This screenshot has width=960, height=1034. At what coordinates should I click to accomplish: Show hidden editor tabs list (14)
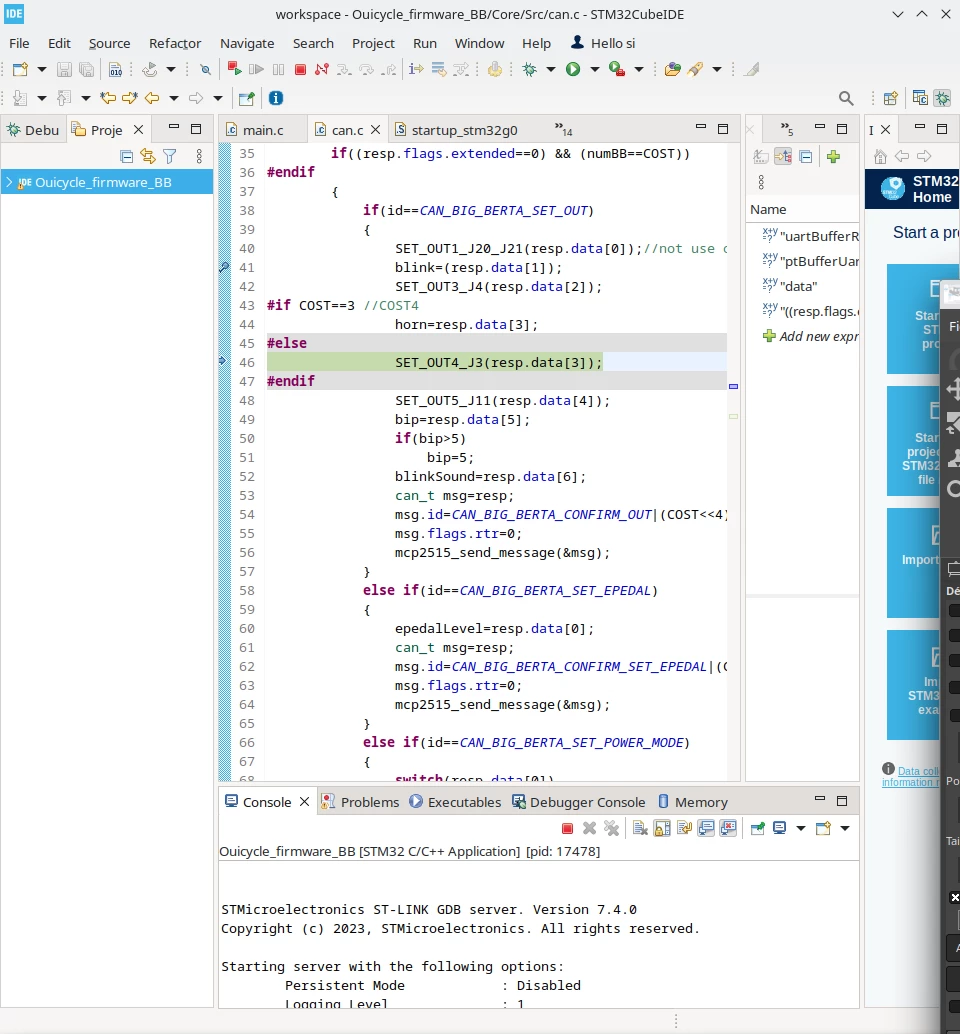(563, 129)
